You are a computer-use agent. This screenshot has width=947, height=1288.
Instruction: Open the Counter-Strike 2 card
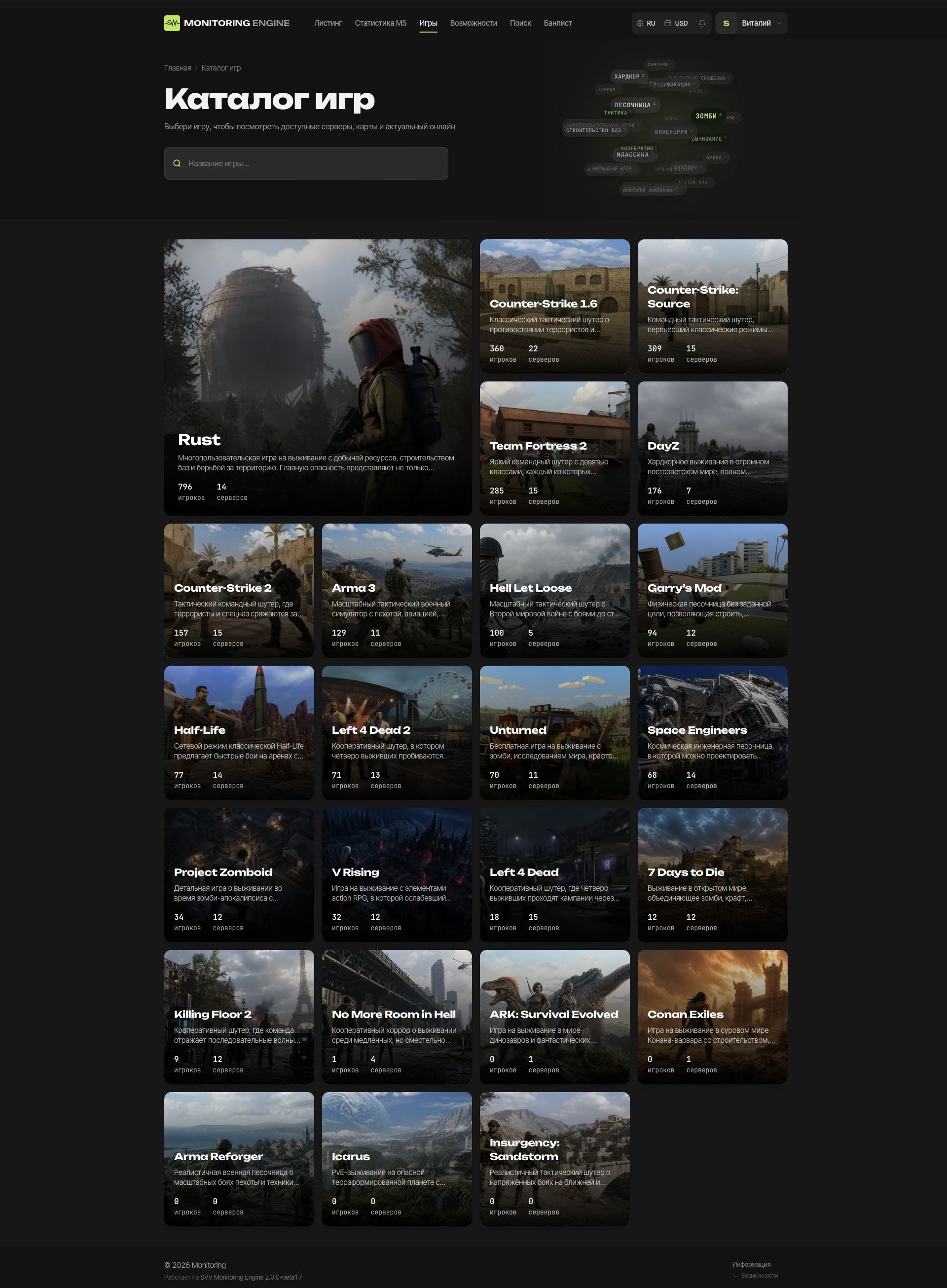coord(239,590)
